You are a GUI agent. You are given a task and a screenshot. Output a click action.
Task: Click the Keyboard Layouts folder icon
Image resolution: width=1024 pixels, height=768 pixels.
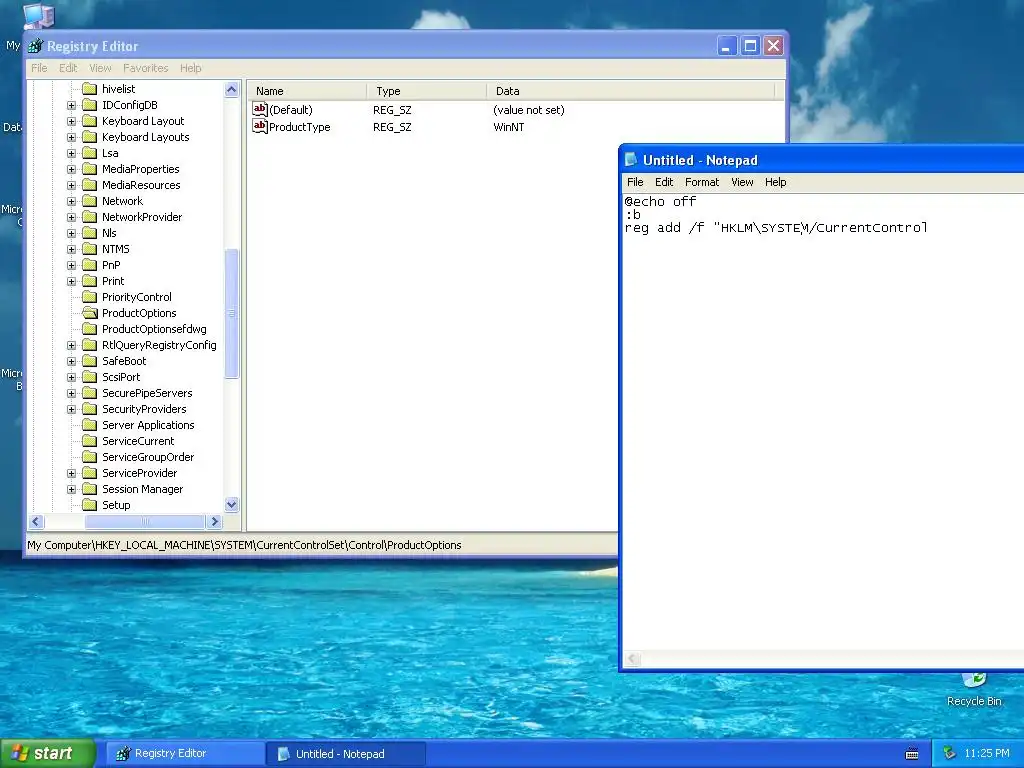[89, 137]
